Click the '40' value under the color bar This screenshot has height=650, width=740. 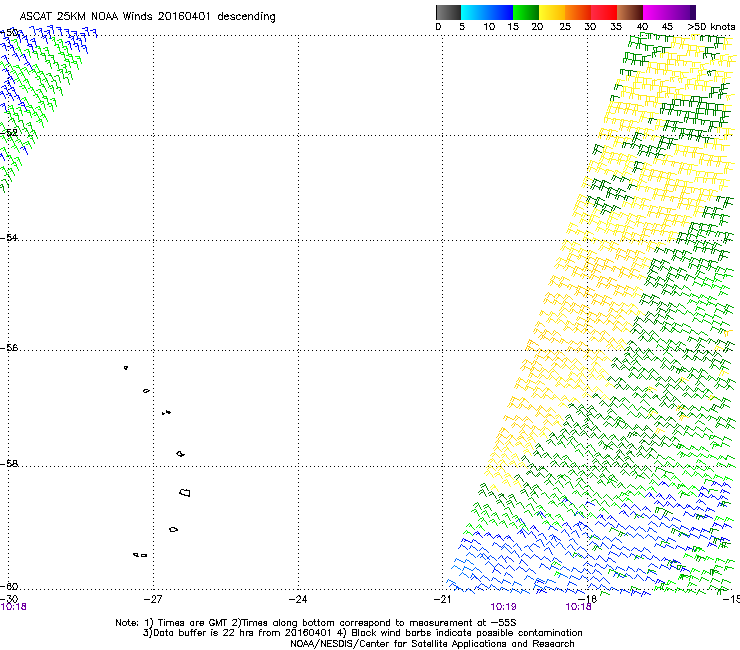click(642, 27)
